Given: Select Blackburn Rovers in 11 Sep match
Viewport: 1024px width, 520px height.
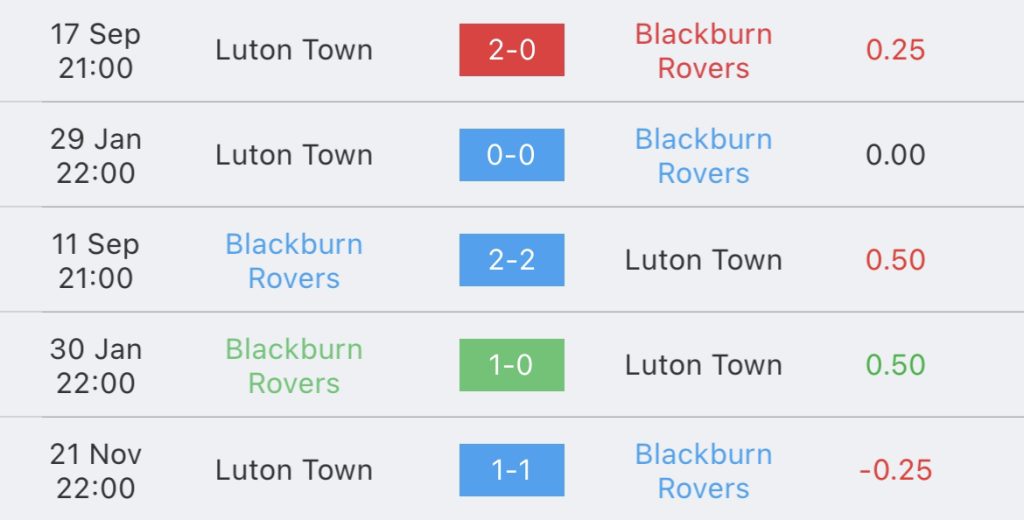Looking at the screenshot, I should point(294,261).
